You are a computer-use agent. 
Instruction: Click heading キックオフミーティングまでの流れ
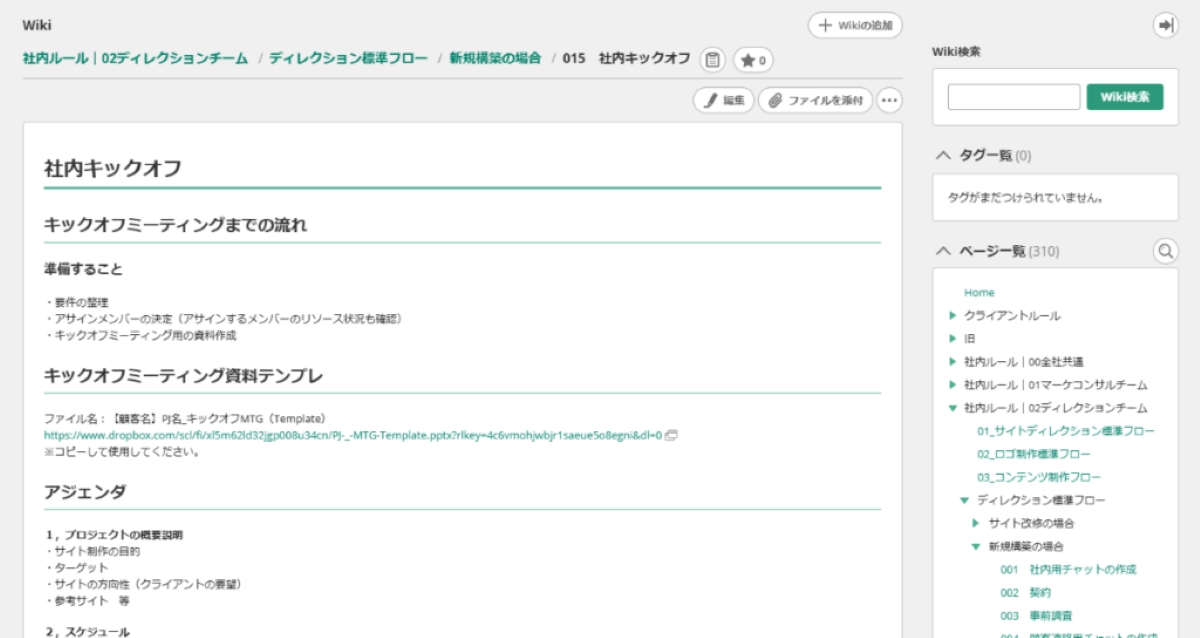[x=175, y=225]
